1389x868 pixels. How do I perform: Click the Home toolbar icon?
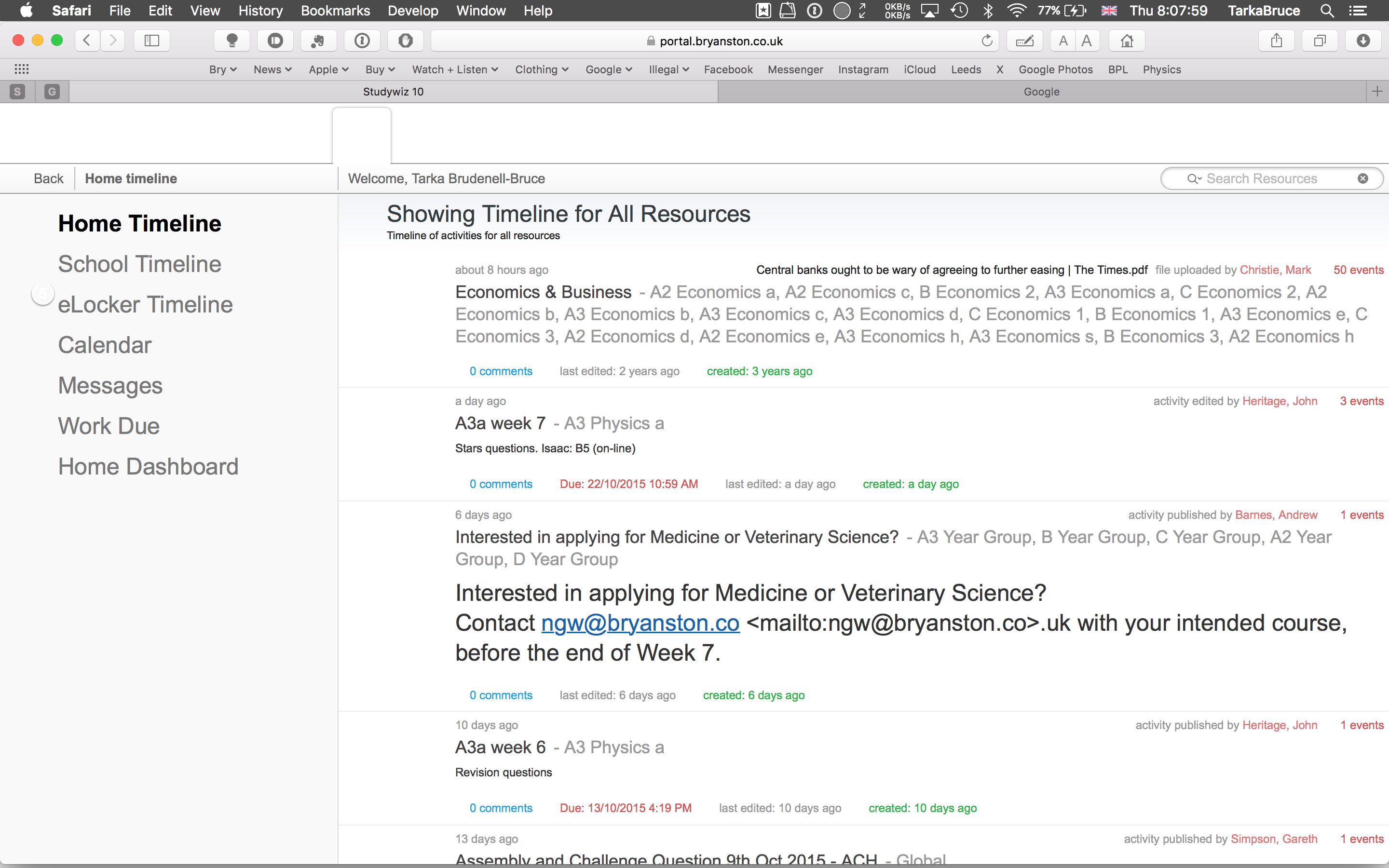(x=1127, y=41)
